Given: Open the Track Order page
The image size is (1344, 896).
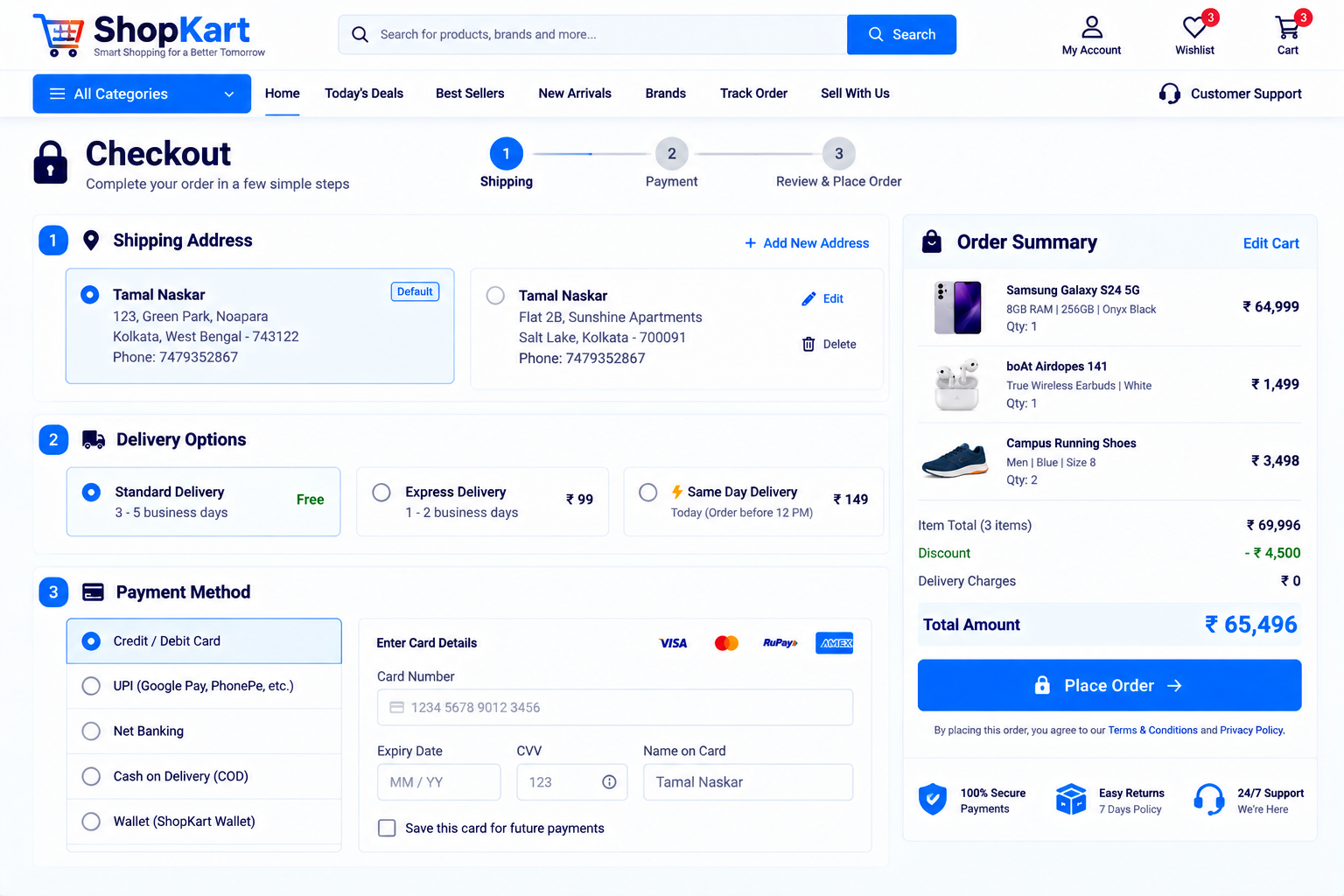Looking at the screenshot, I should click(x=753, y=94).
